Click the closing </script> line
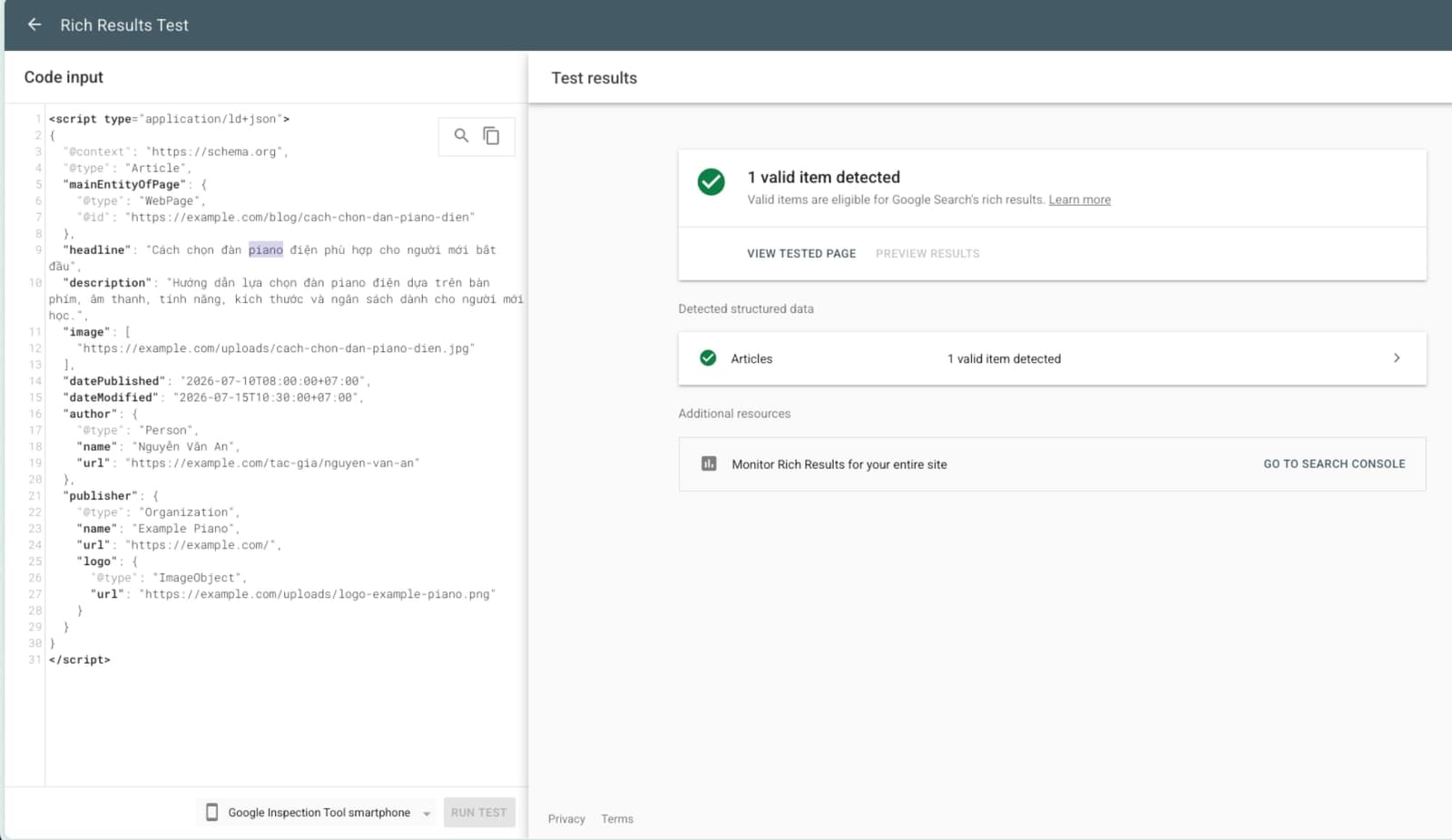Screen dimensions: 1452x840 point(80,659)
